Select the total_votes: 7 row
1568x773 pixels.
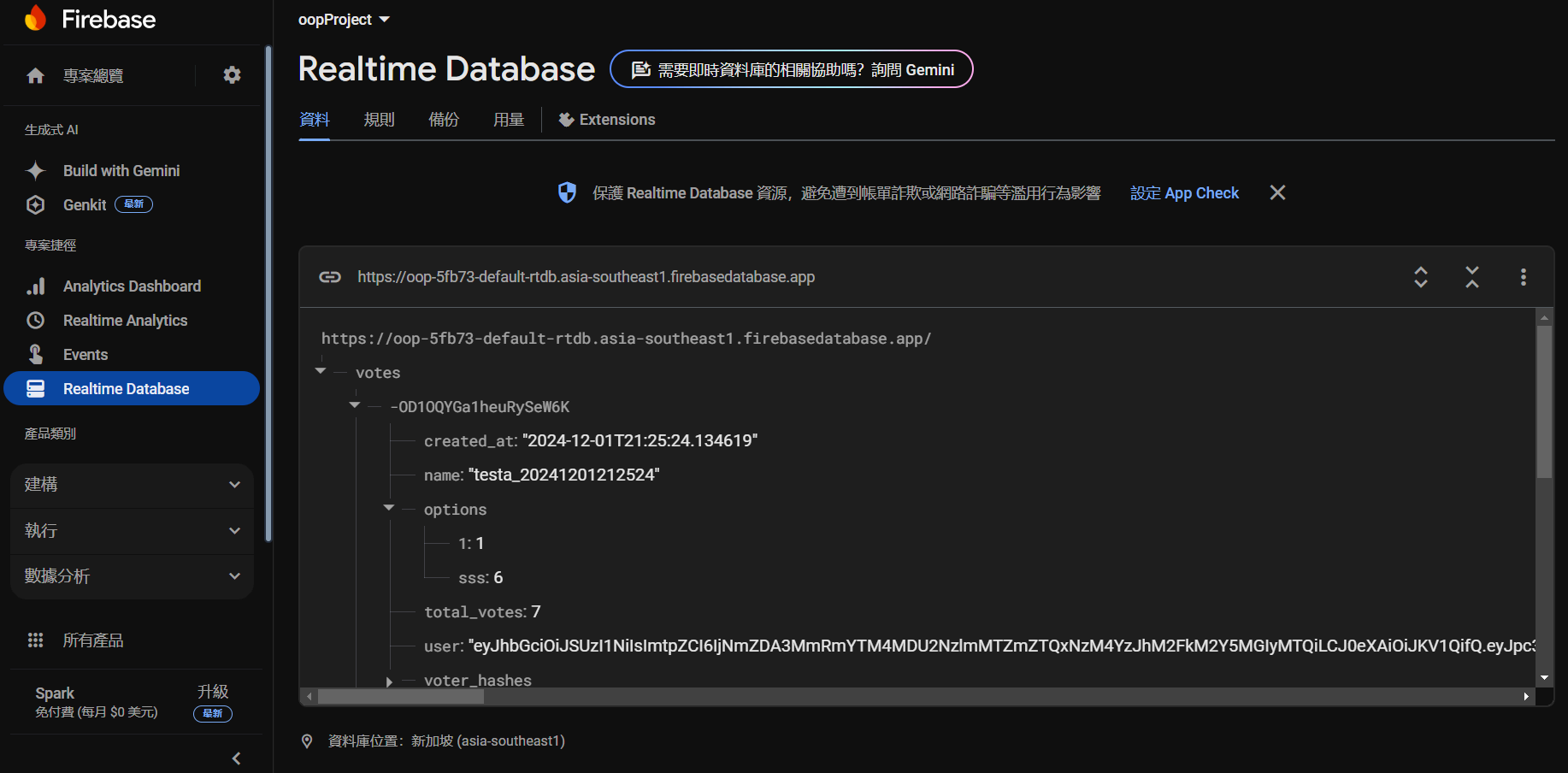(482, 612)
